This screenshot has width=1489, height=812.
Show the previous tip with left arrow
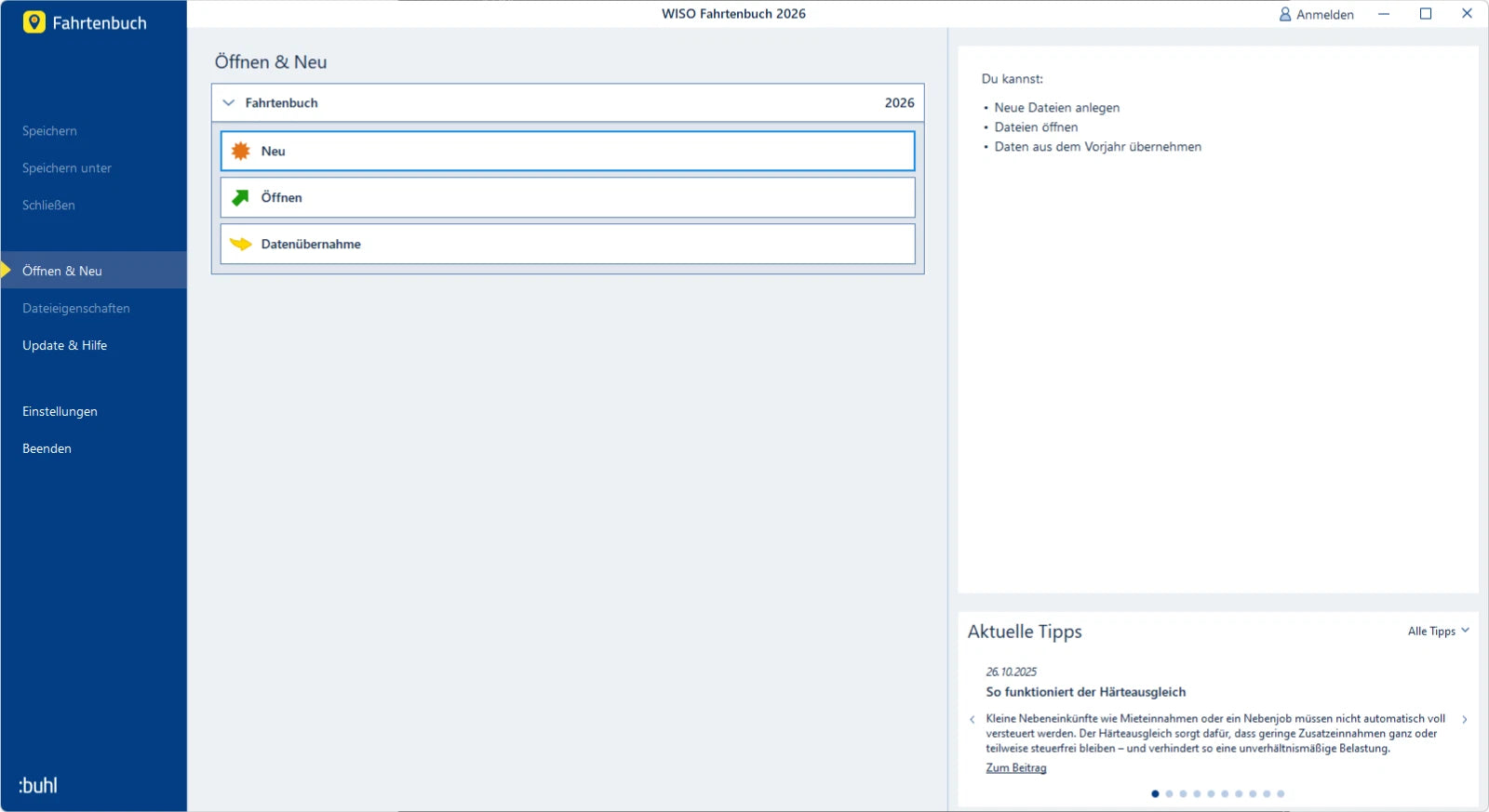click(973, 719)
